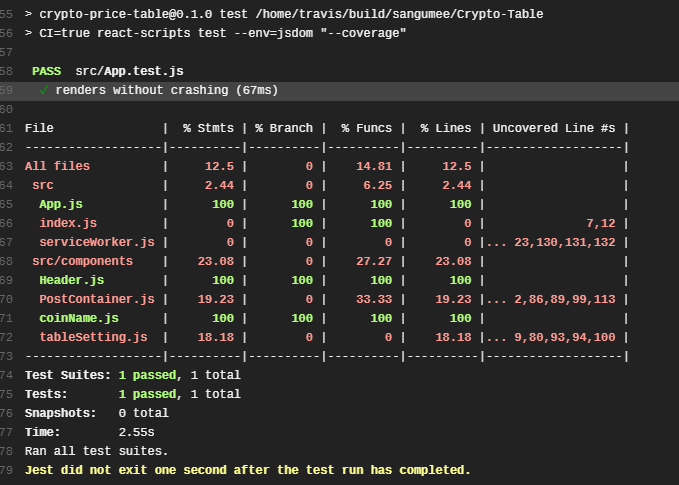Click the 'Uncovered Line #s' column header
The image size is (679, 485).
(554, 128)
